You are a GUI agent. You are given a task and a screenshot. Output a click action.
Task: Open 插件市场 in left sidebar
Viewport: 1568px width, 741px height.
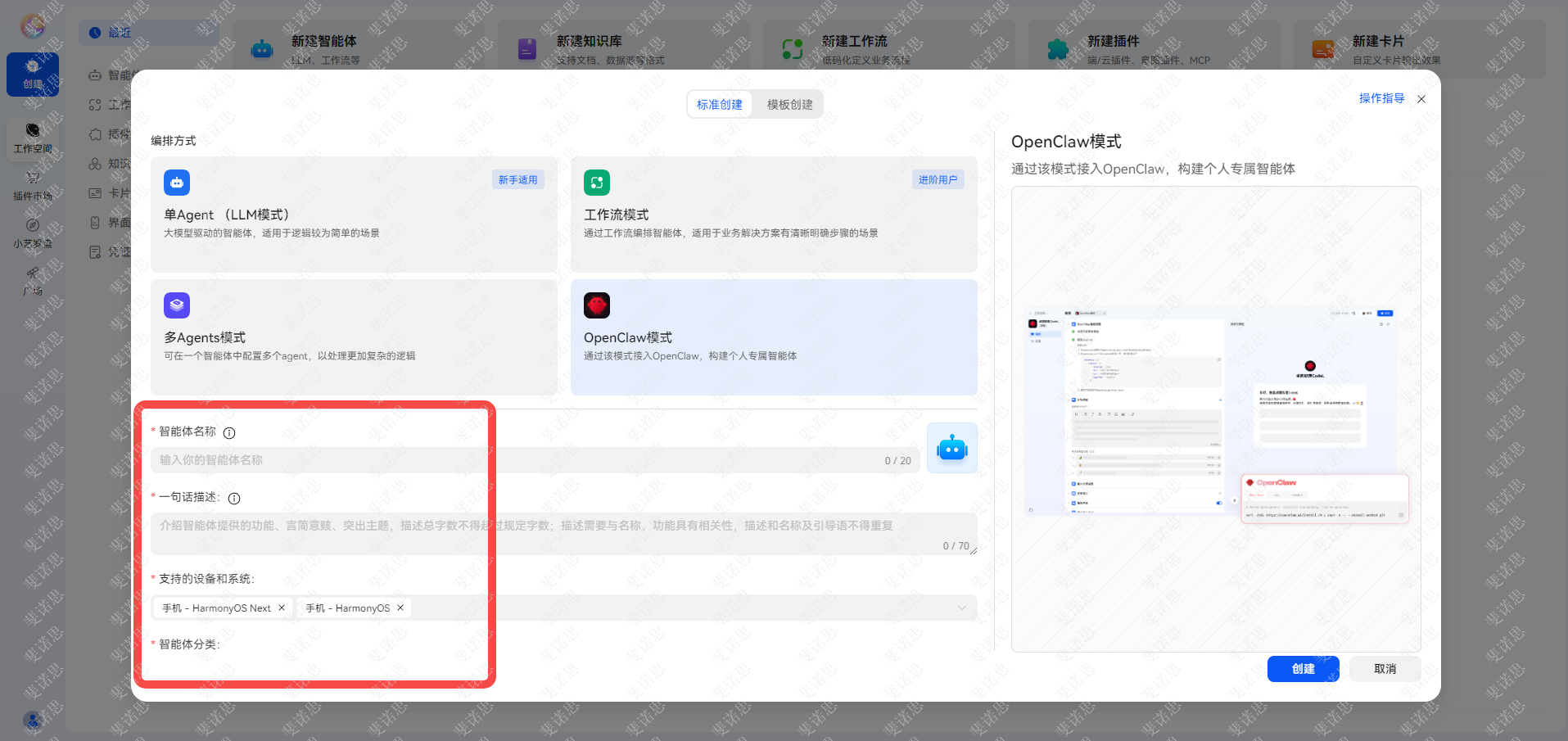click(x=33, y=186)
